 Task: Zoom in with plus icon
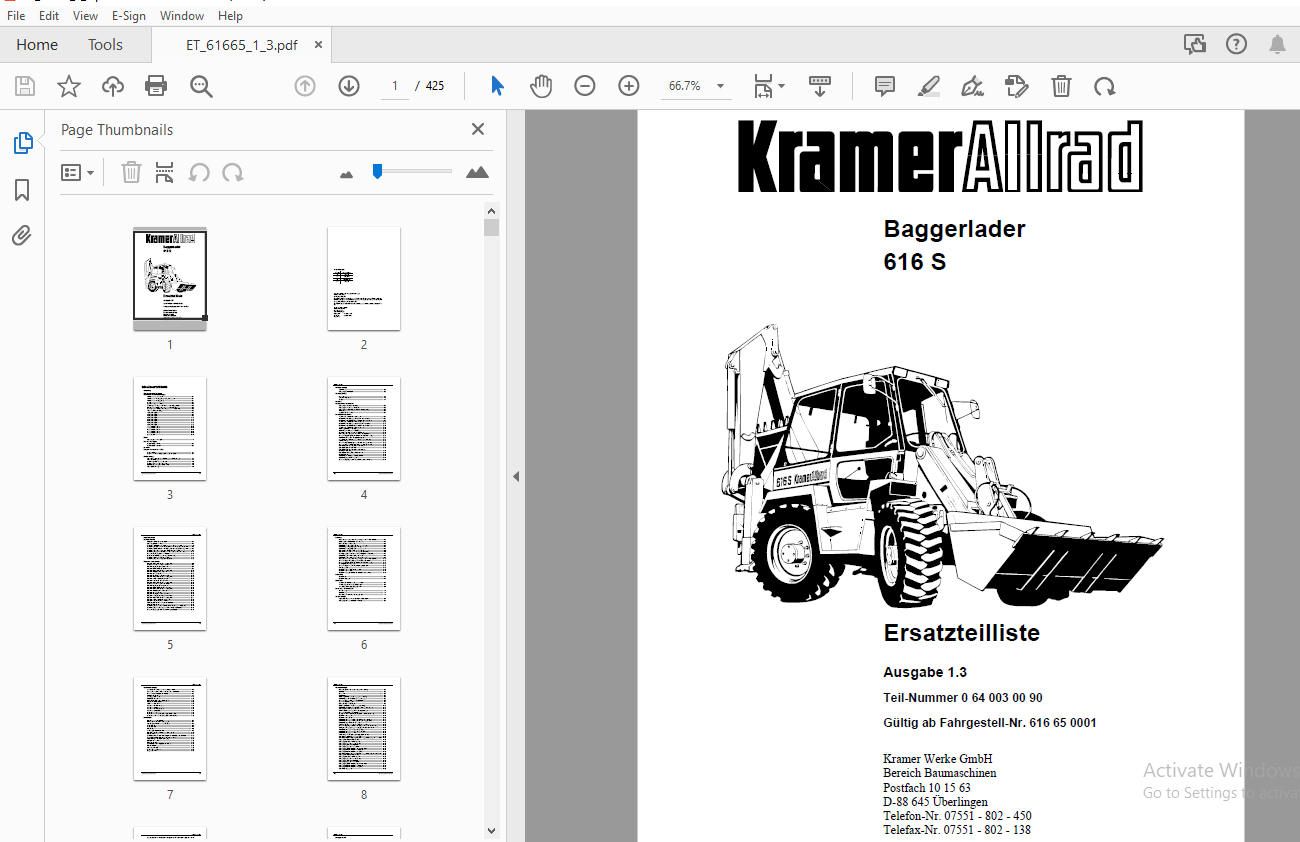coord(629,86)
